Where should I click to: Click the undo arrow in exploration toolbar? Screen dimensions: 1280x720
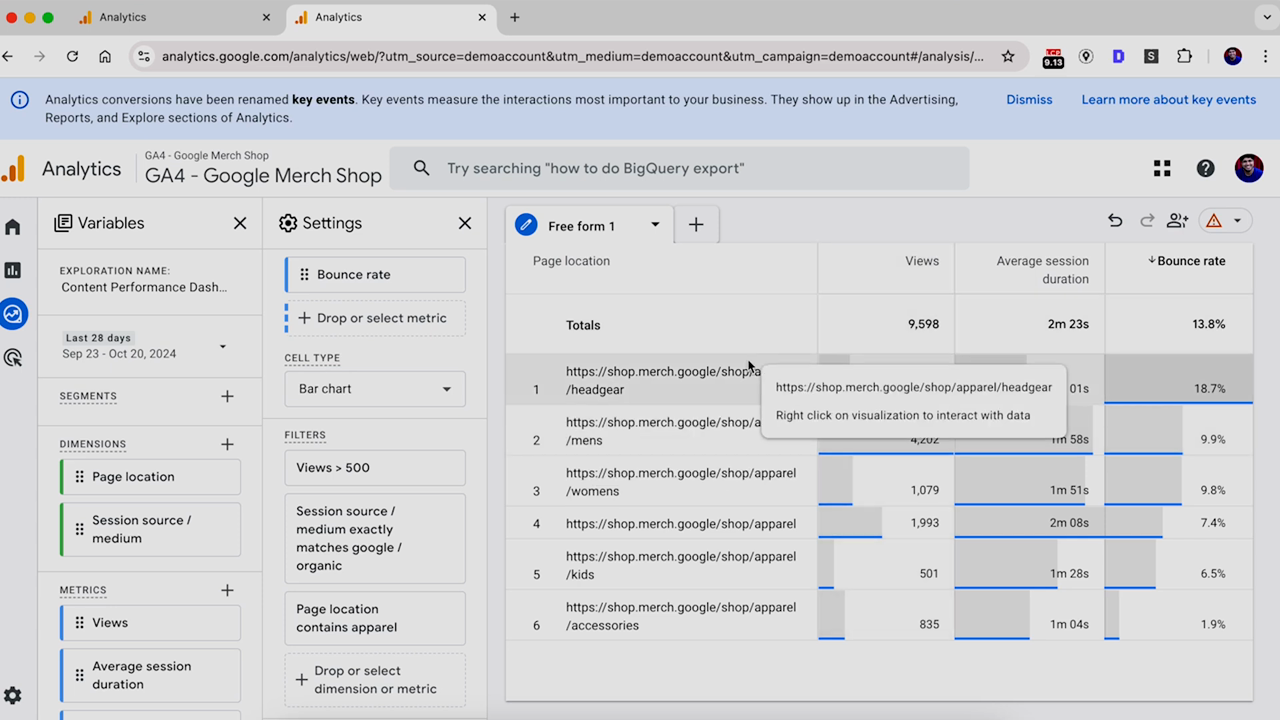1115,221
